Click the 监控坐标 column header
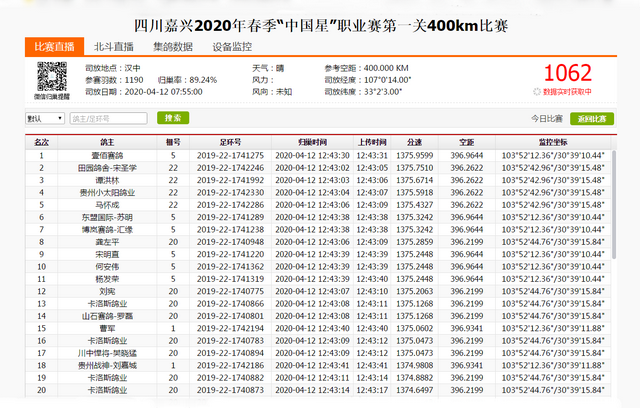This screenshot has width=640, height=408. [553, 143]
